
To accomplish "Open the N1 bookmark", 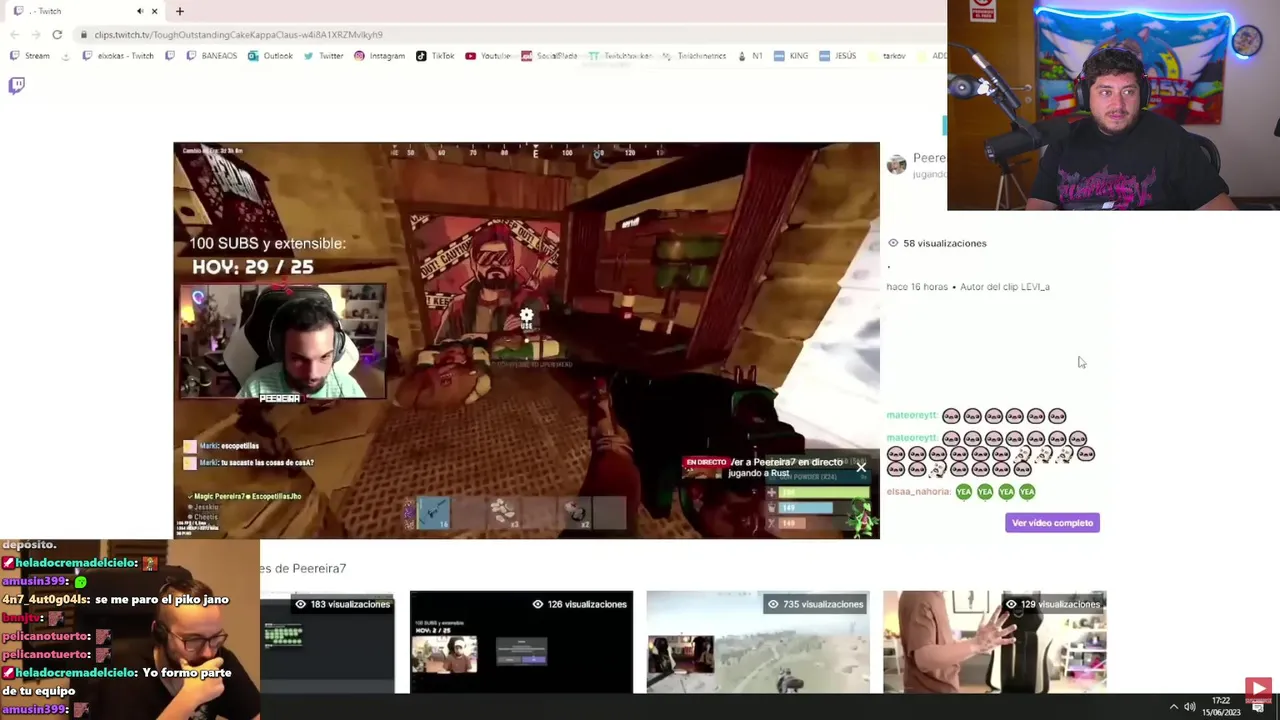I will point(750,56).
